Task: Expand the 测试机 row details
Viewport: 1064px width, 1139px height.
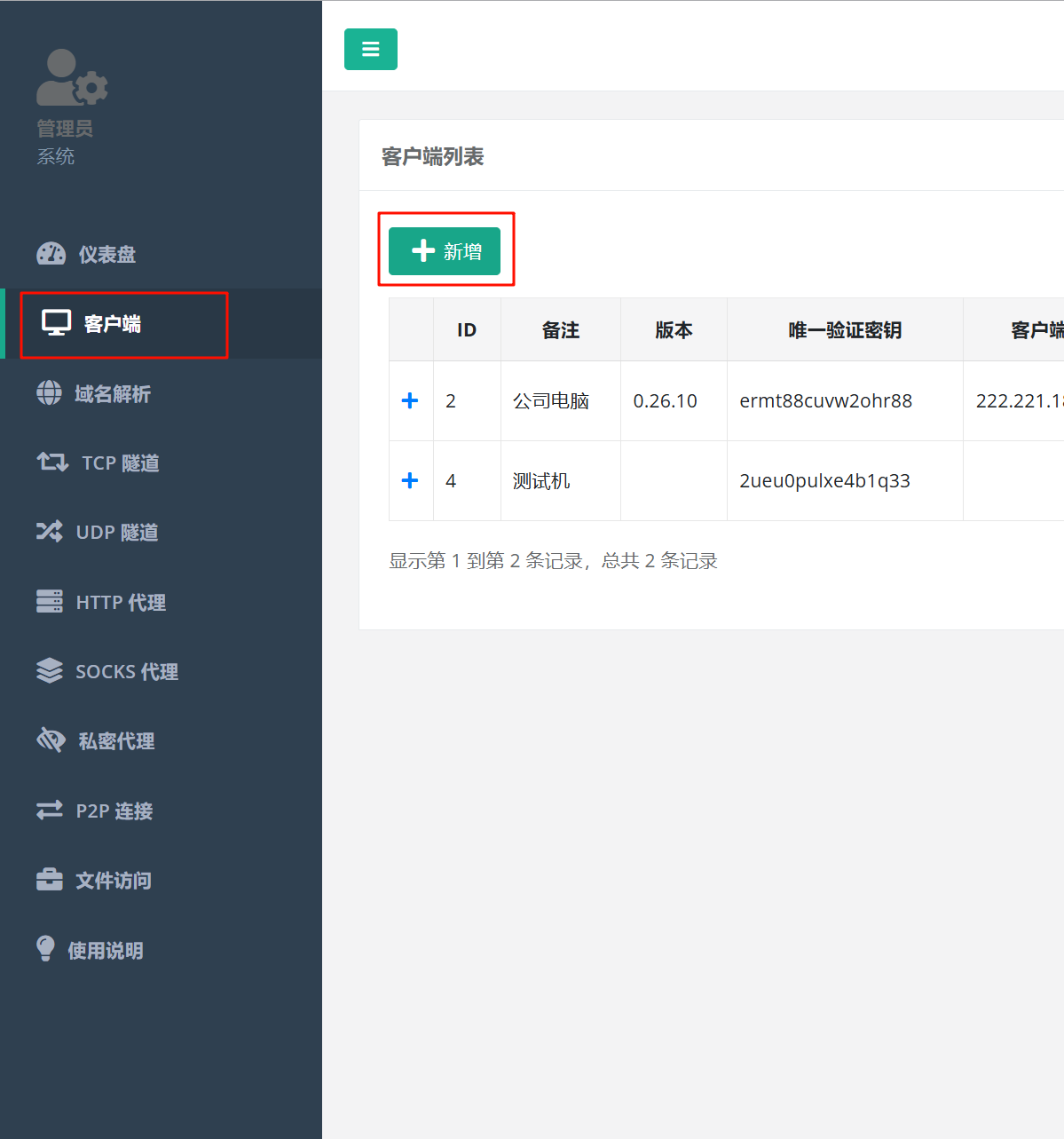Action: tap(410, 481)
